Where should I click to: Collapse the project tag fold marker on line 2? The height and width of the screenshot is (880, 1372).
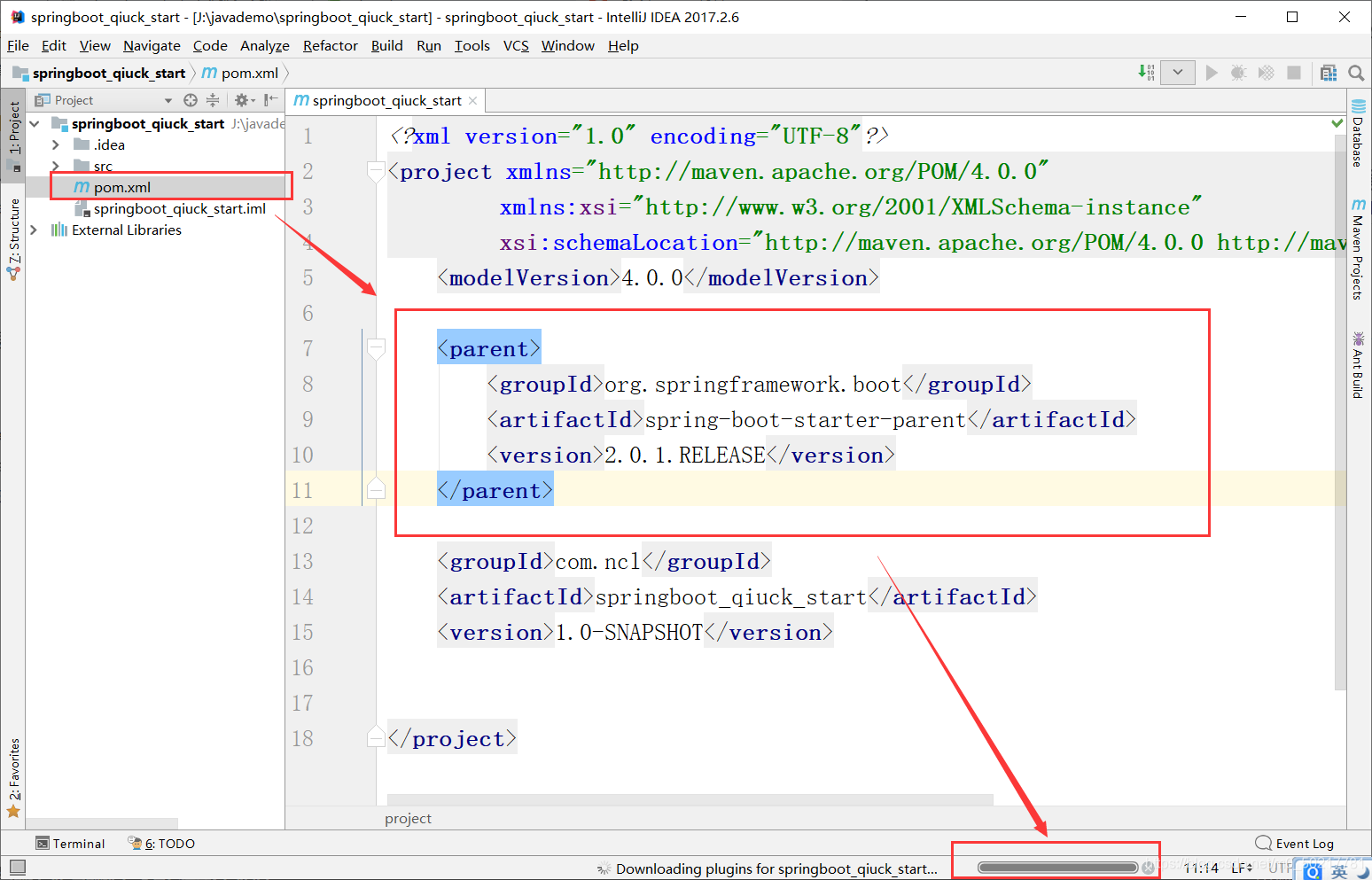tap(376, 171)
